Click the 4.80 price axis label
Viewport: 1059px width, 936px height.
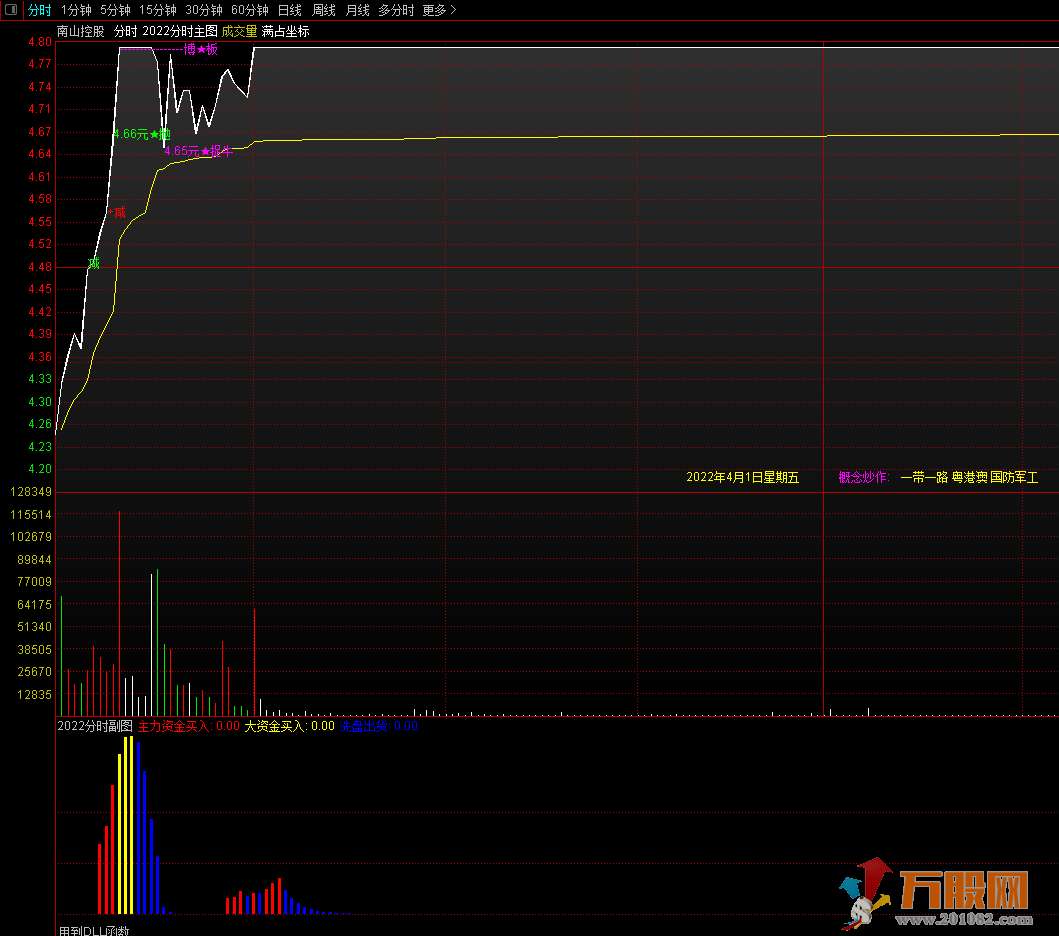pyautogui.click(x=40, y=42)
